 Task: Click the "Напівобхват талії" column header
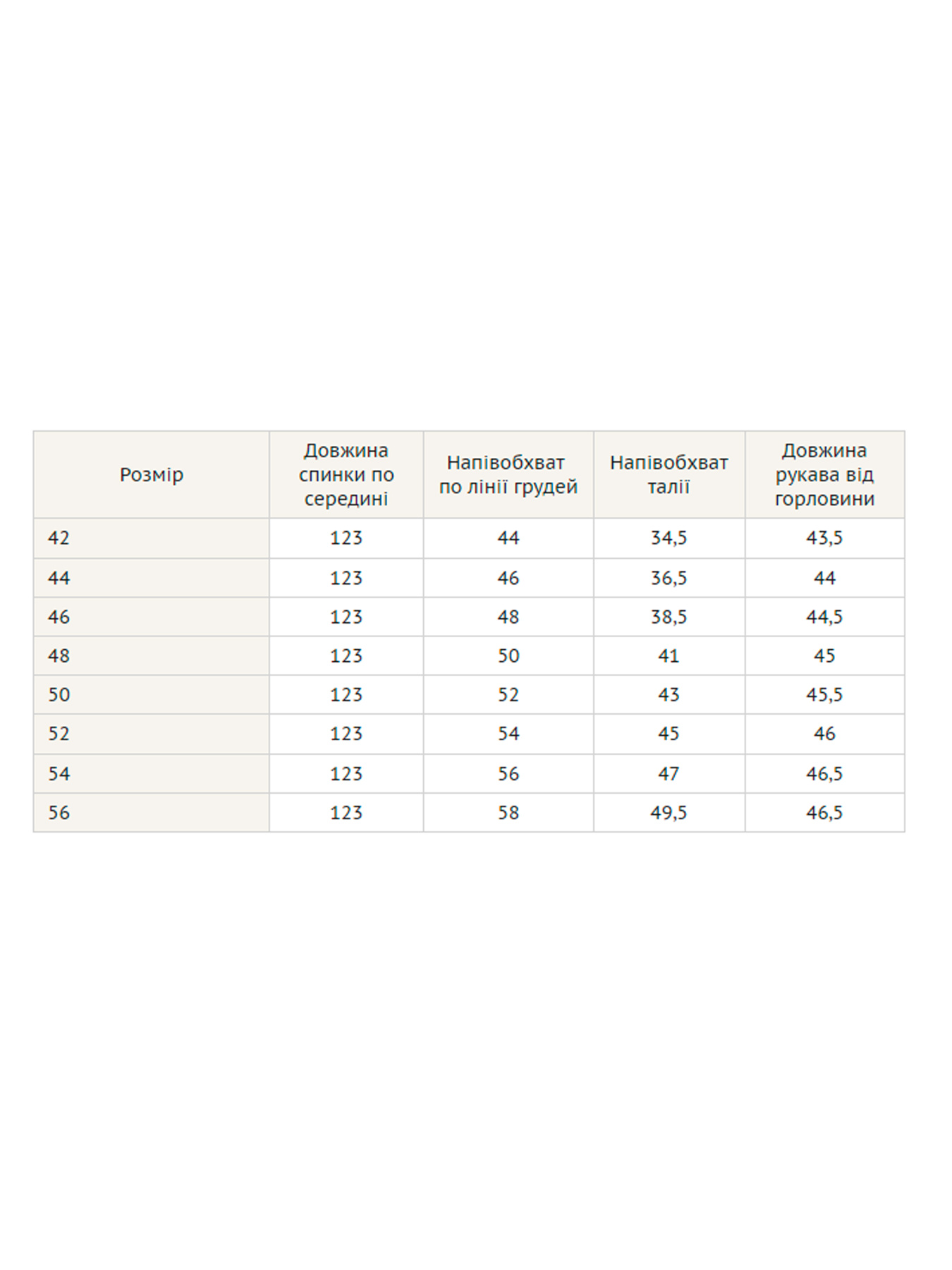pyautogui.click(x=669, y=475)
